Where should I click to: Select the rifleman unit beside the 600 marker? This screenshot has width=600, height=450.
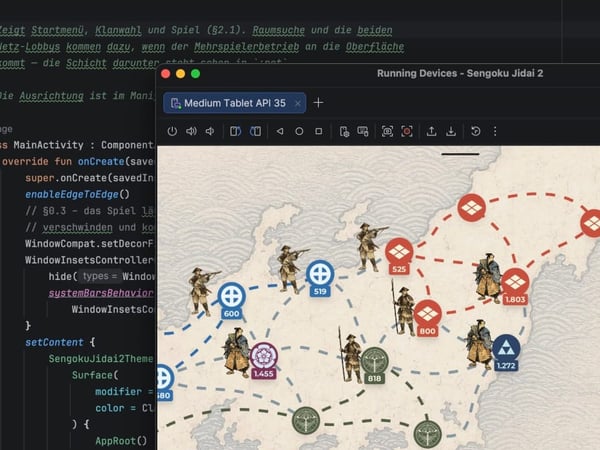[x=203, y=292]
